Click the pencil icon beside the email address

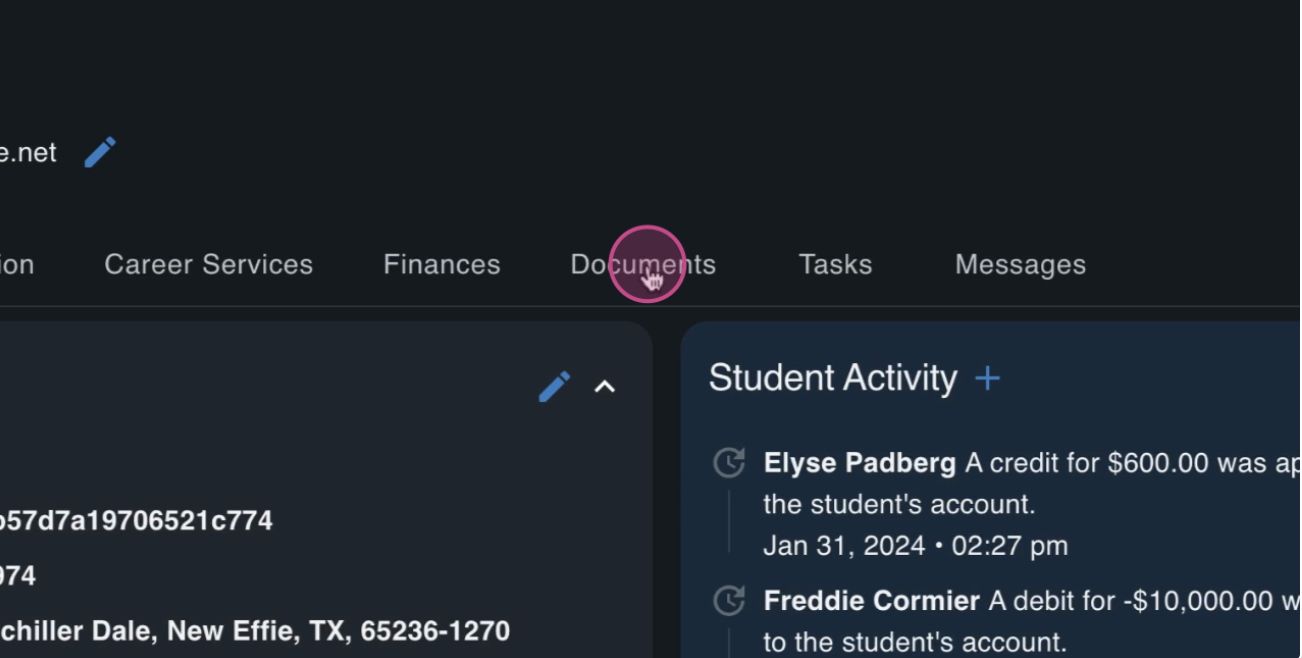coord(100,152)
